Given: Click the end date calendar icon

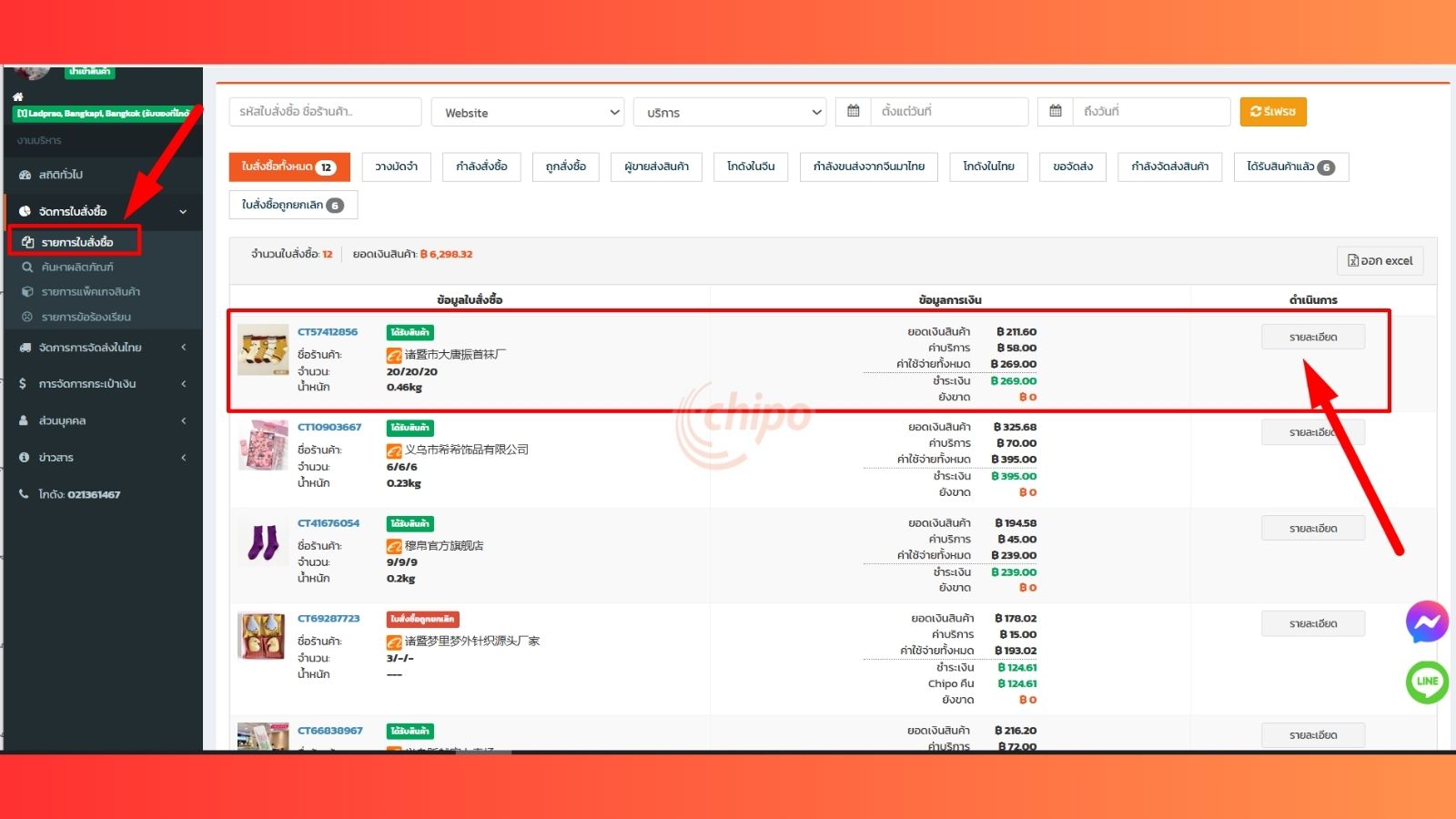Looking at the screenshot, I should (x=1056, y=111).
